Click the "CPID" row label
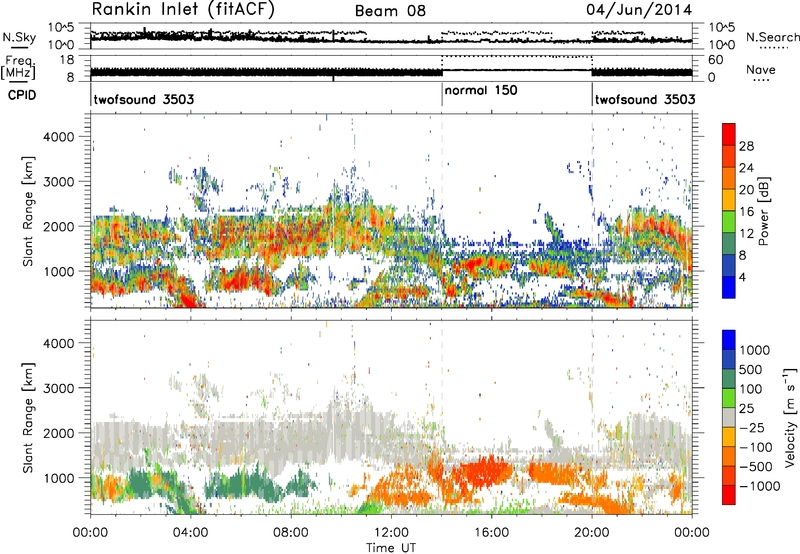 [22, 95]
